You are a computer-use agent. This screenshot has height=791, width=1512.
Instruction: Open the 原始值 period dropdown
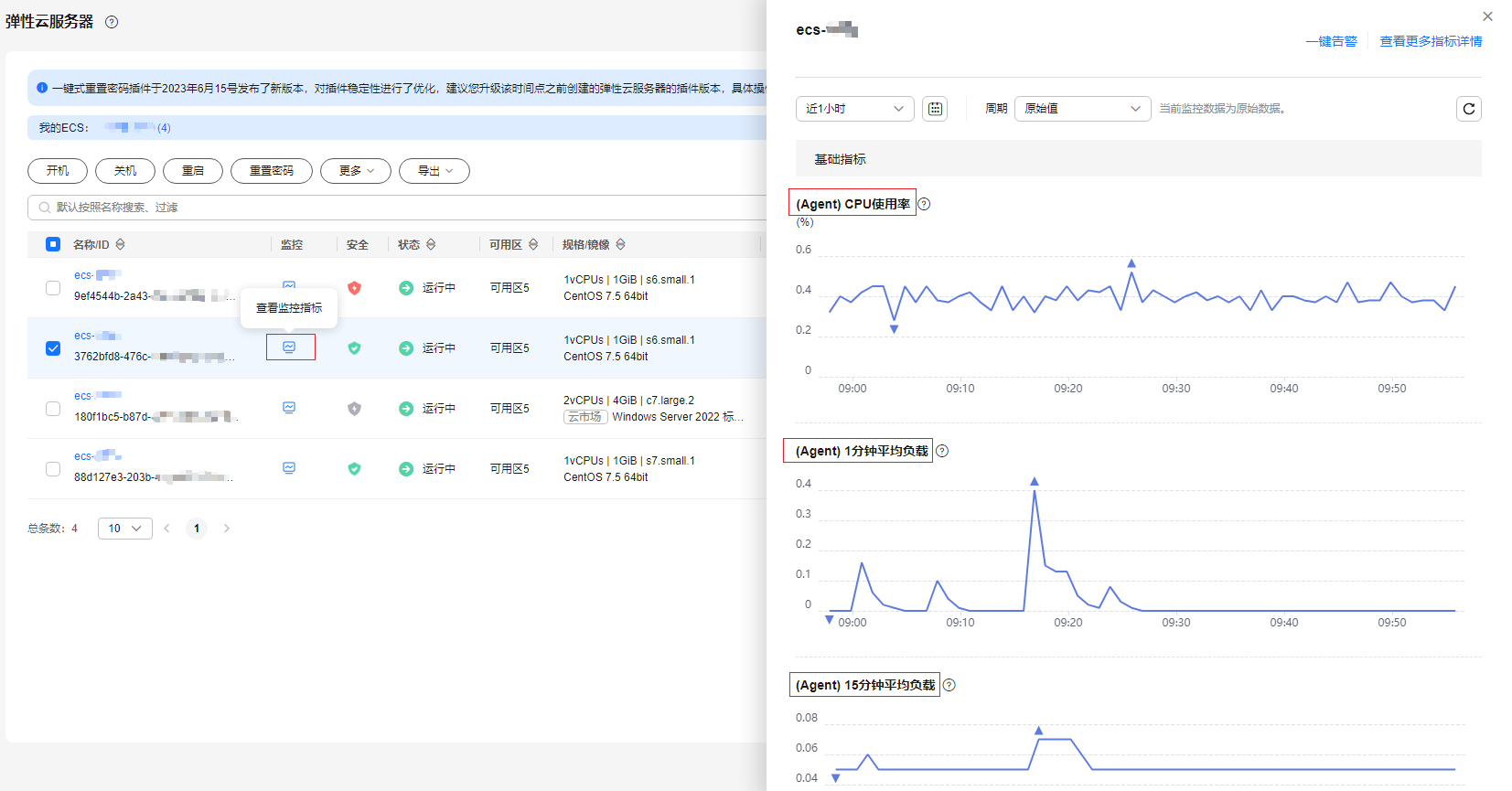(1083, 109)
